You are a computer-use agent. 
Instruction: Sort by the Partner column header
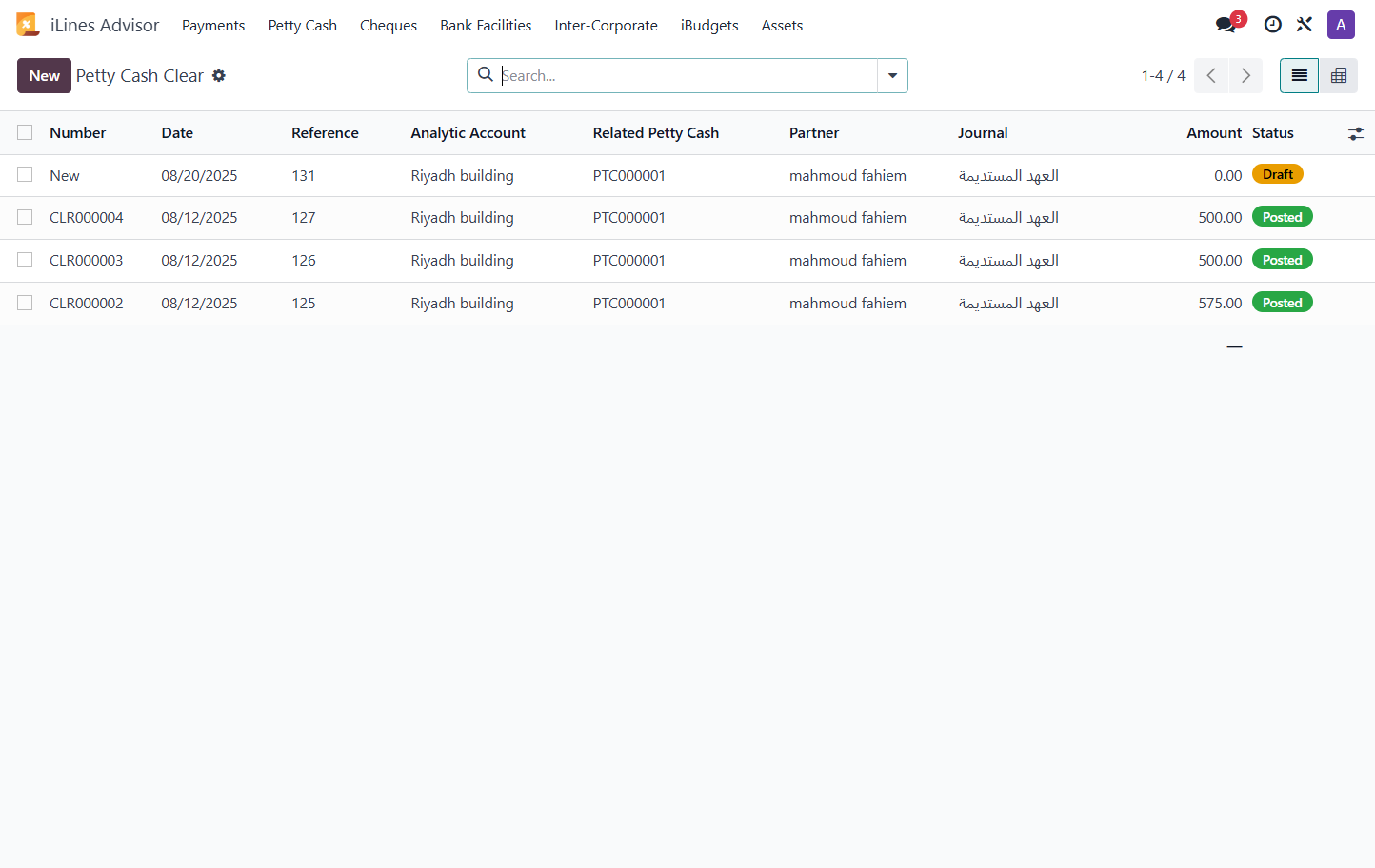click(x=814, y=133)
